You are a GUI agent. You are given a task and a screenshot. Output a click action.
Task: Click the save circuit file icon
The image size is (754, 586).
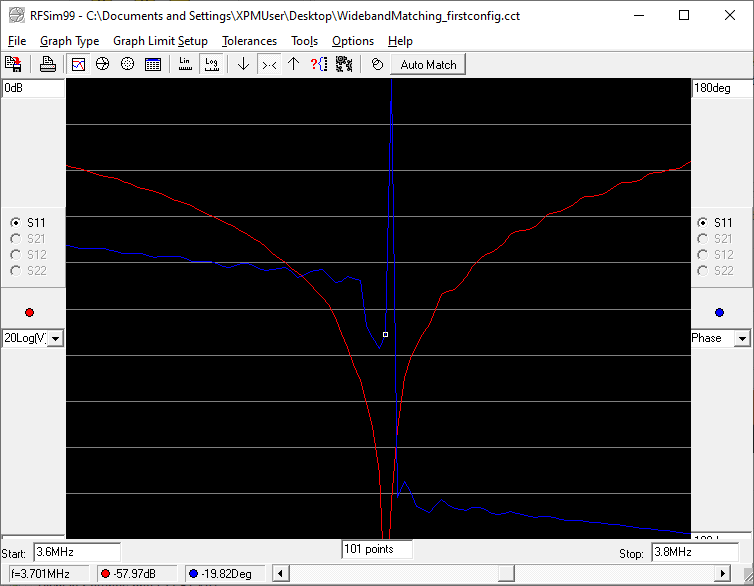[14, 64]
